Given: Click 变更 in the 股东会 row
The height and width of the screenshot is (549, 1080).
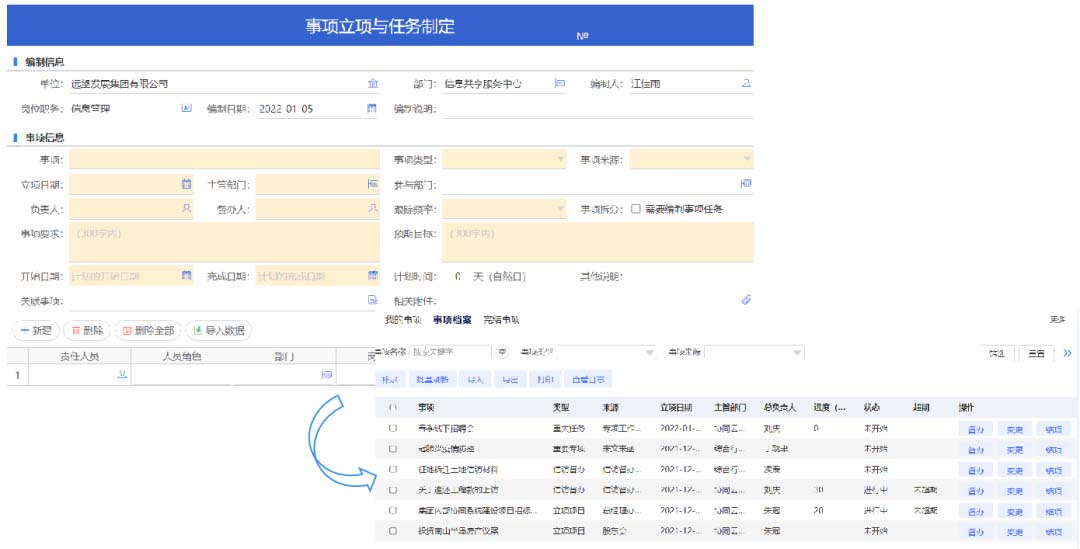Looking at the screenshot, I should 1015,532.
